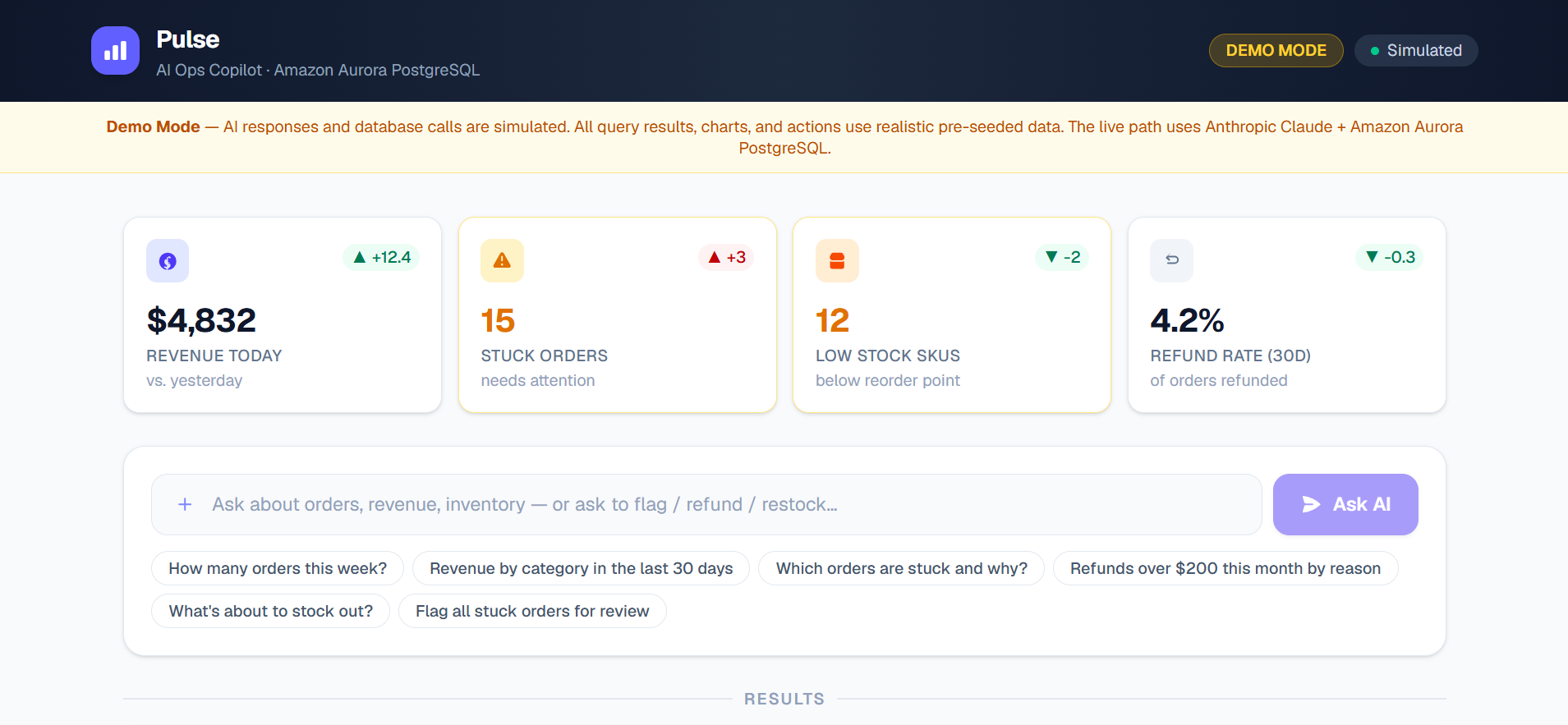Click the DEMO MODE badge
This screenshot has height=725, width=1568.
[1276, 51]
